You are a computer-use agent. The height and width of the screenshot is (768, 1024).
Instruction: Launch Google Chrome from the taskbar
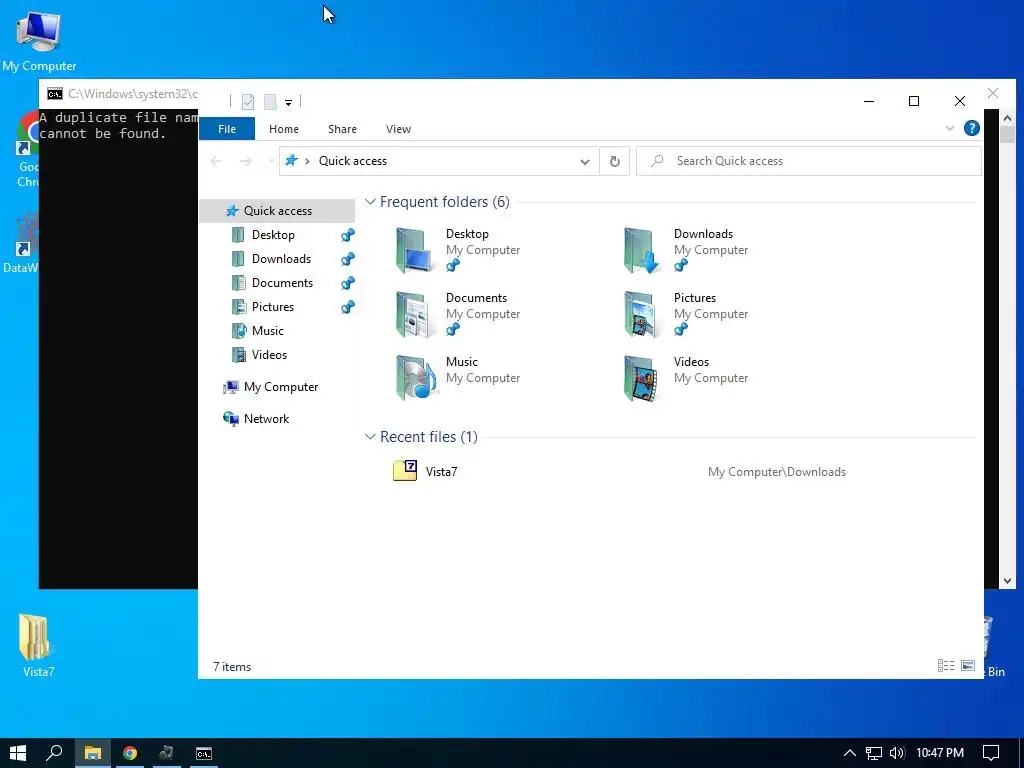tap(129, 753)
